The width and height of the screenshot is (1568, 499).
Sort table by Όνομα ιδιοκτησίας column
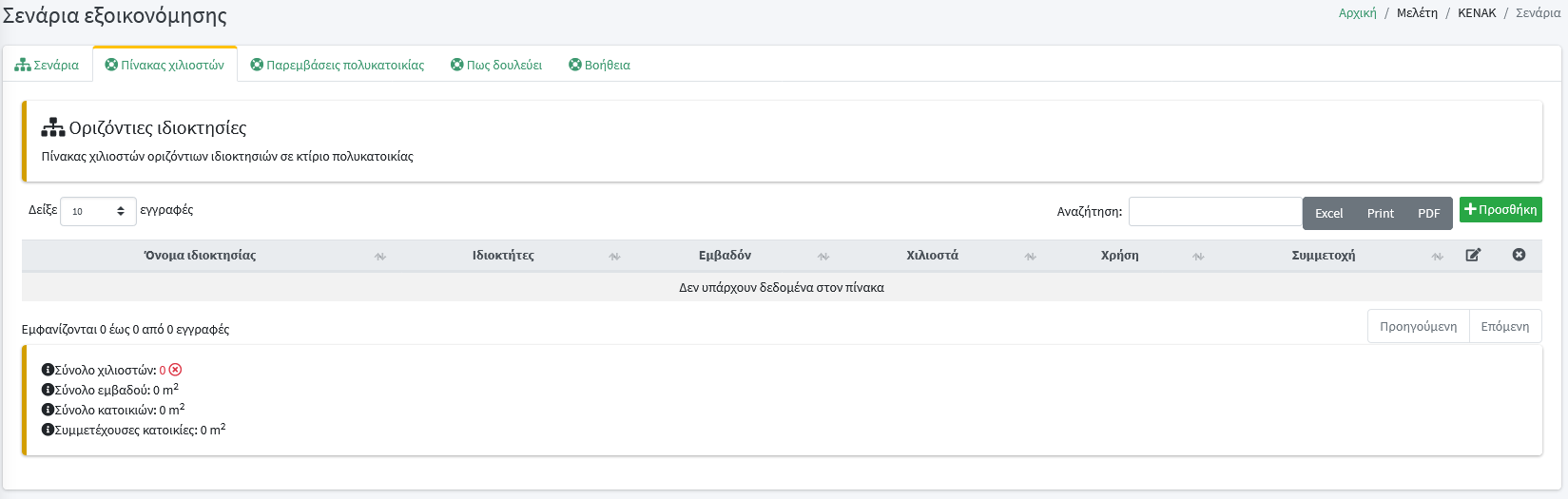[200, 256]
